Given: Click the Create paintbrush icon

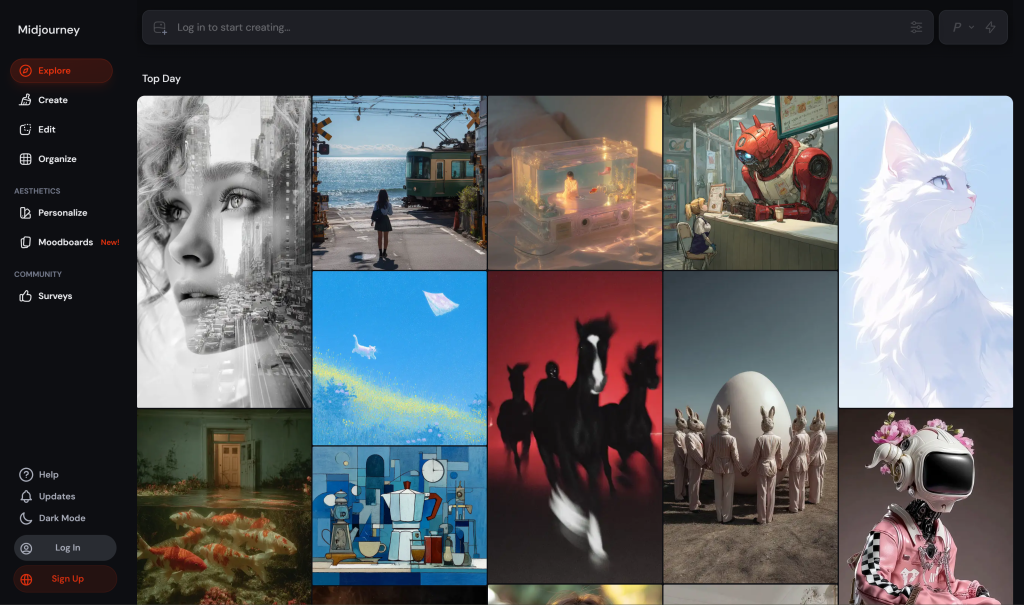Looking at the screenshot, I should 26,100.
